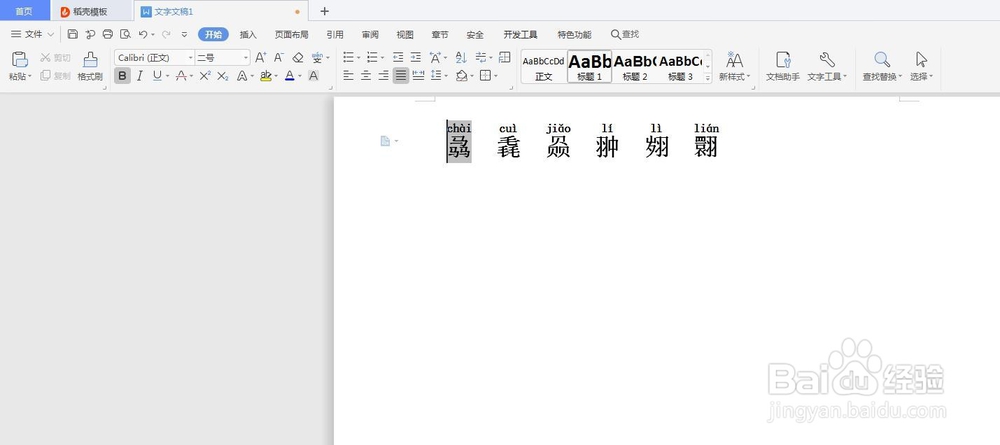Click the redo arrow icon

166,34
